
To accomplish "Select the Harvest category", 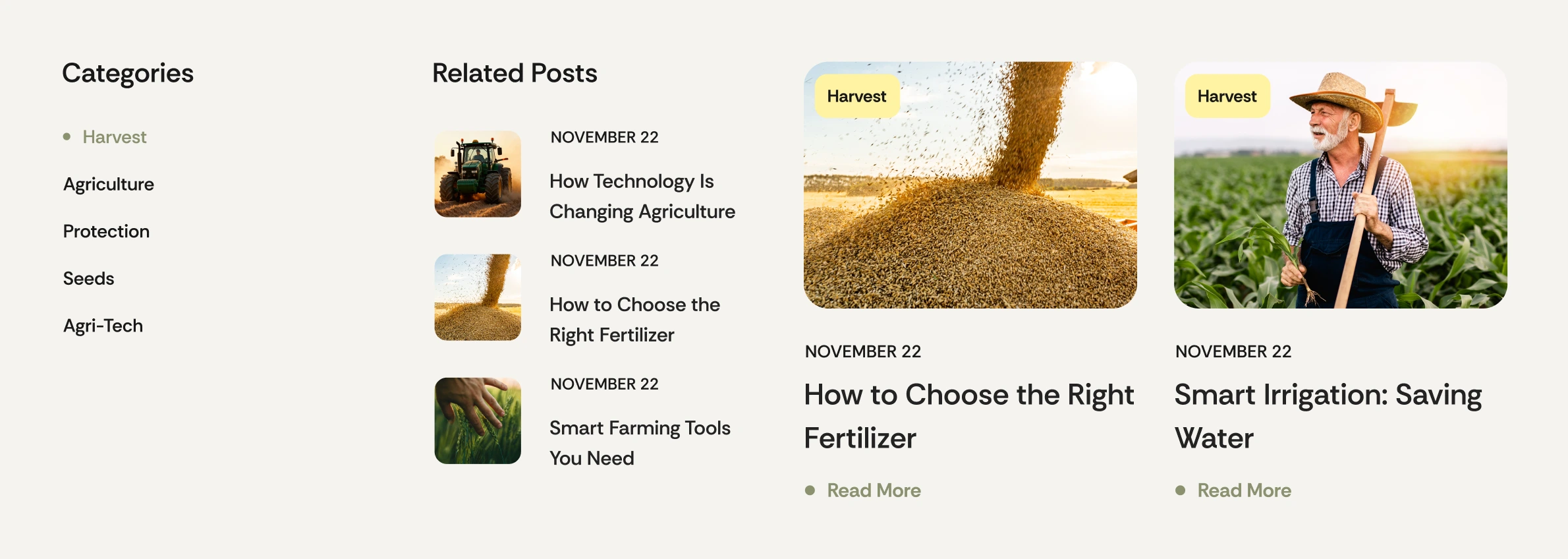I will 114,137.
